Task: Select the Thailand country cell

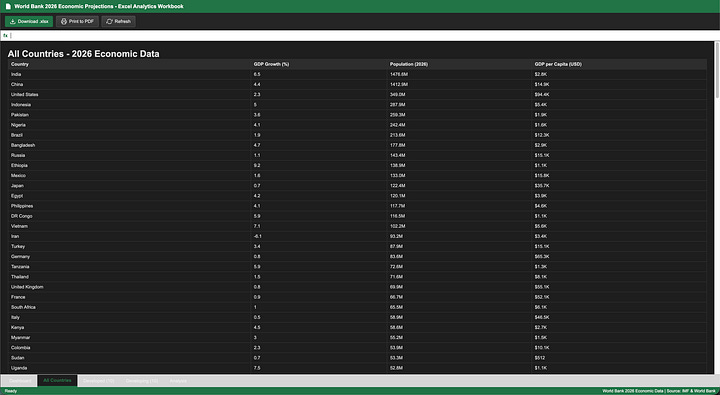Action: [129, 276]
